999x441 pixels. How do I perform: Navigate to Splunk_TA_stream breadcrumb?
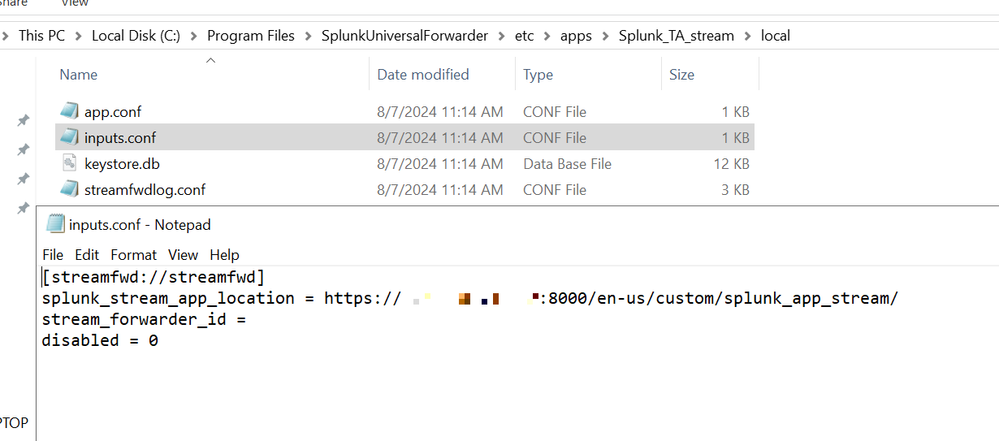[676, 36]
